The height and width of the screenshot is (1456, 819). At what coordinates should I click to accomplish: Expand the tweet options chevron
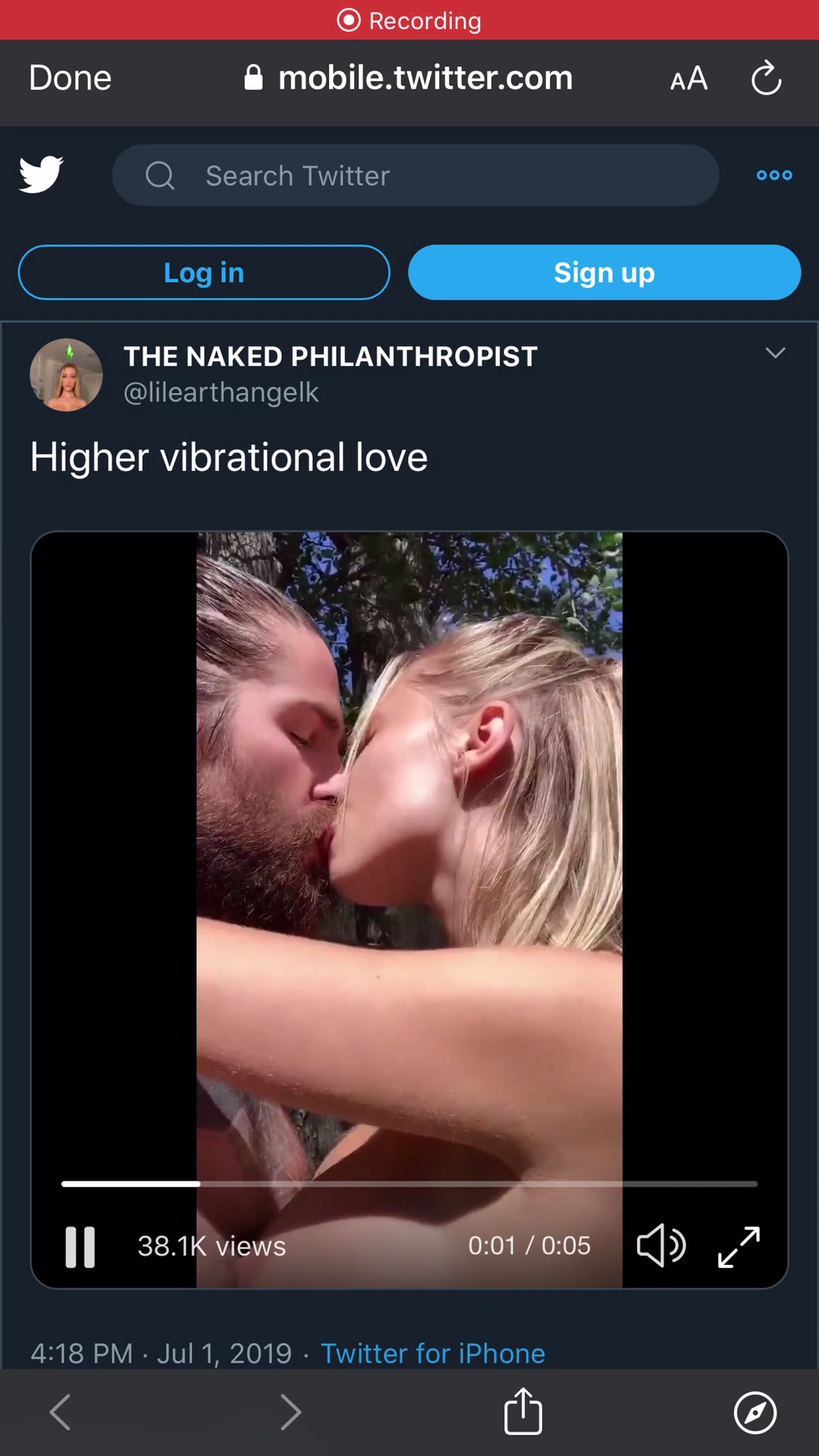coord(775,353)
